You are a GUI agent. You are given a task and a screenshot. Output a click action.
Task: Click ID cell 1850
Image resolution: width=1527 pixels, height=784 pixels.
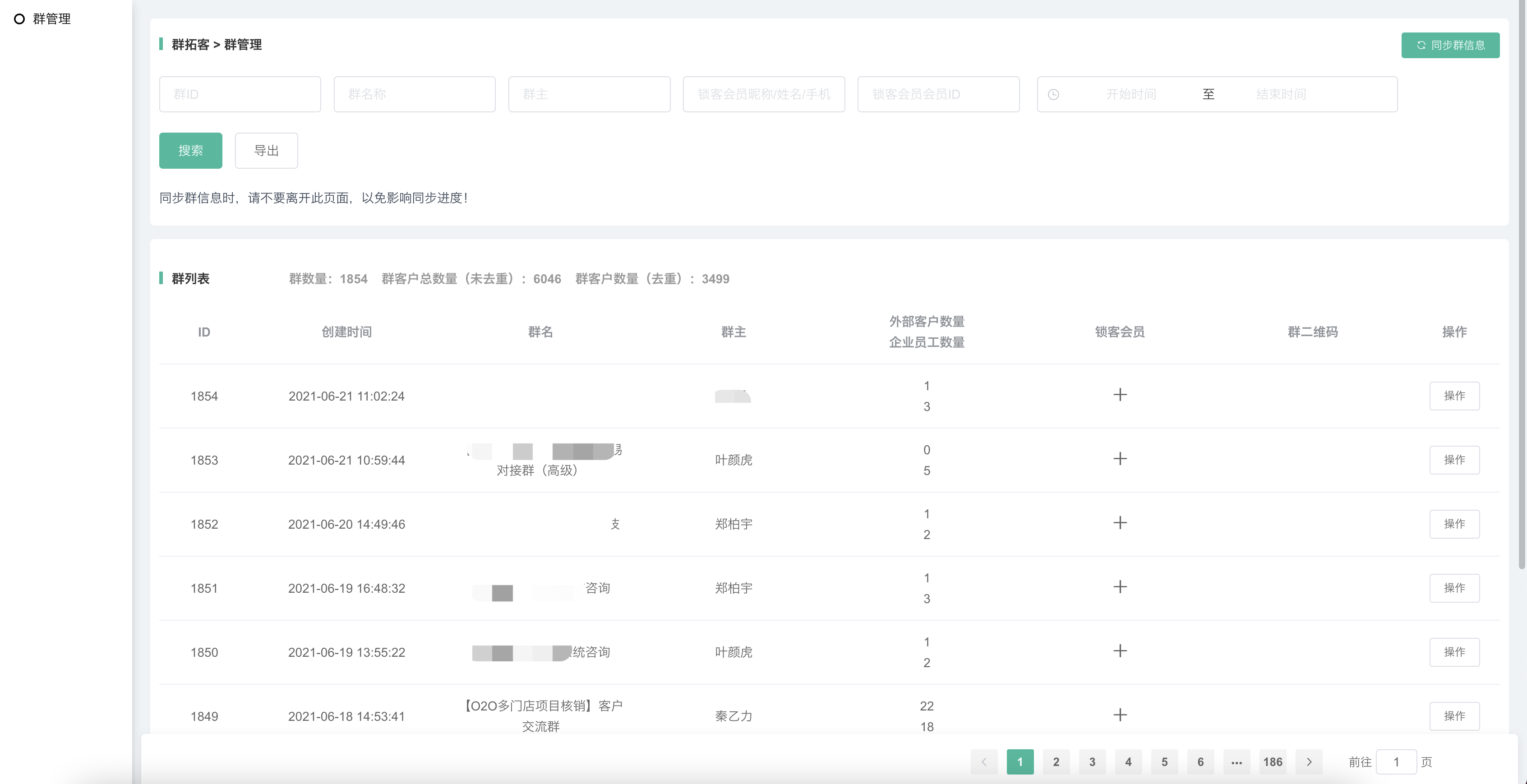(x=204, y=652)
